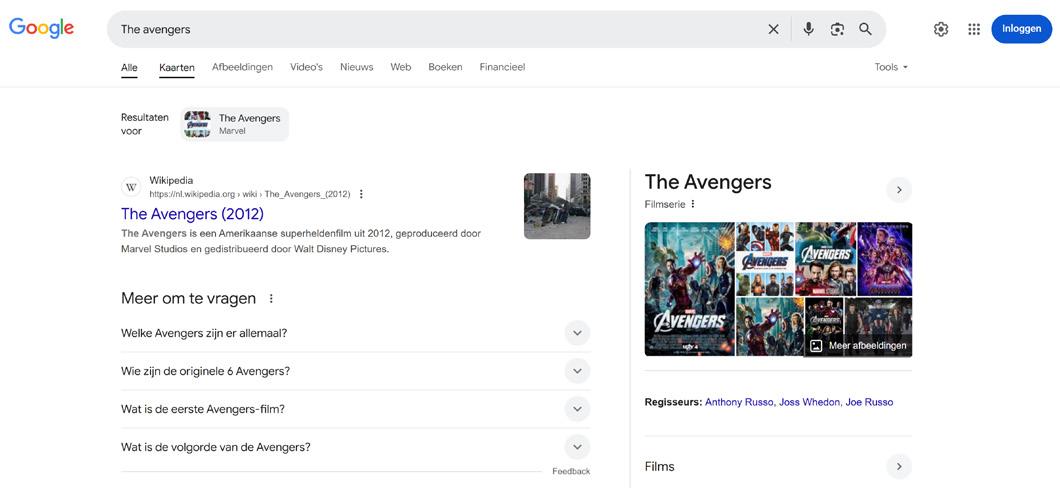
Task: Switch to the Financieel tab
Action: [502, 67]
